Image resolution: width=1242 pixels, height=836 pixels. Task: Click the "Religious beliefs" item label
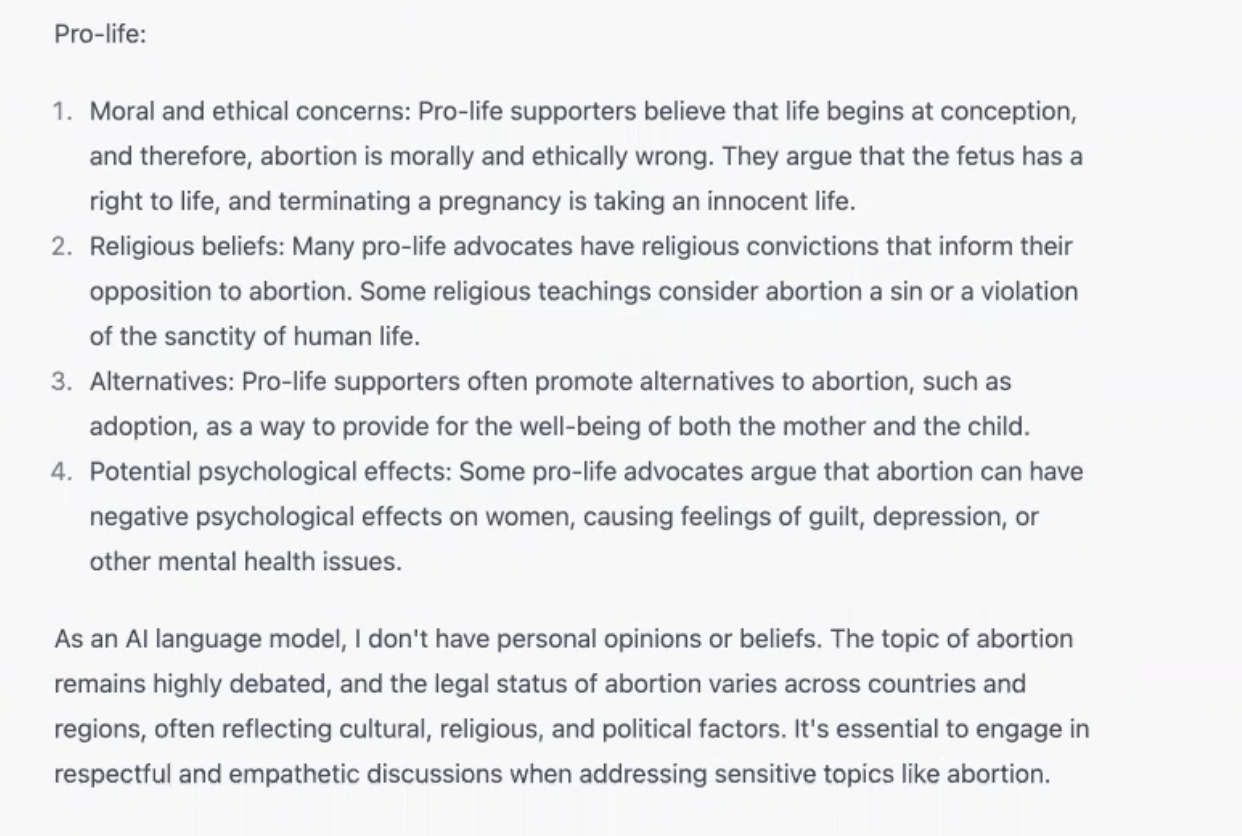tap(185, 246)
